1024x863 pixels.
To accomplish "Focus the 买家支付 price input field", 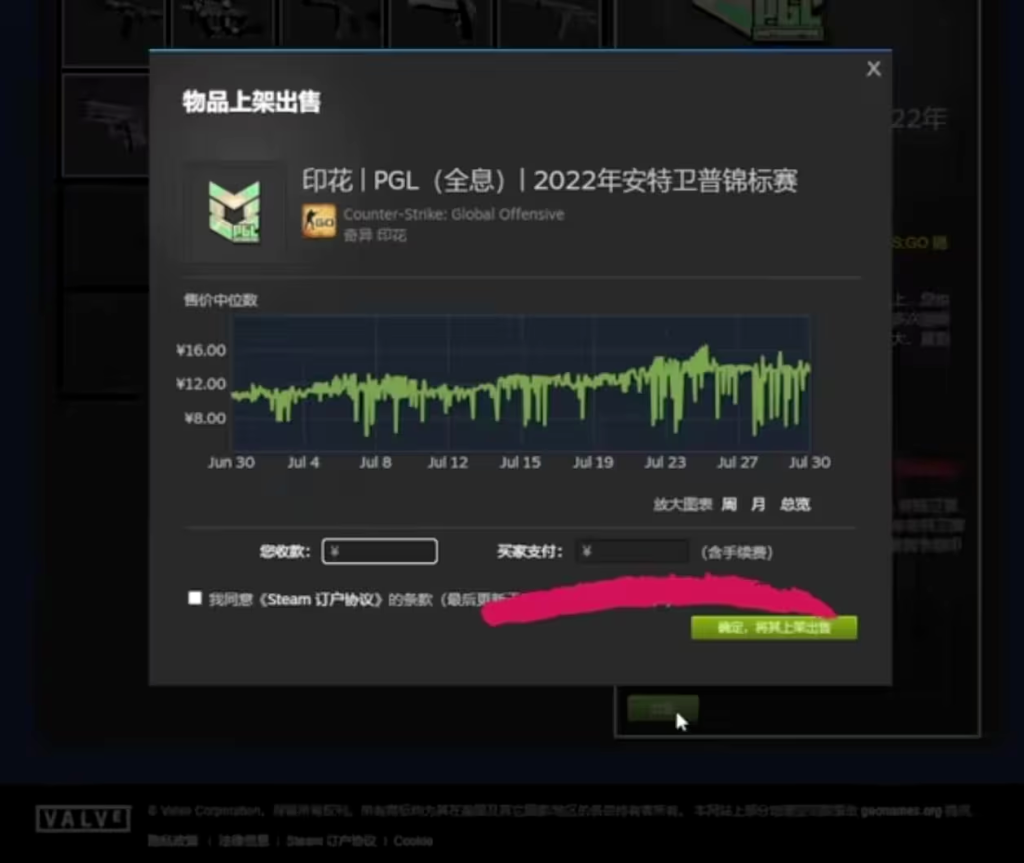I will (x=632, y=551).
